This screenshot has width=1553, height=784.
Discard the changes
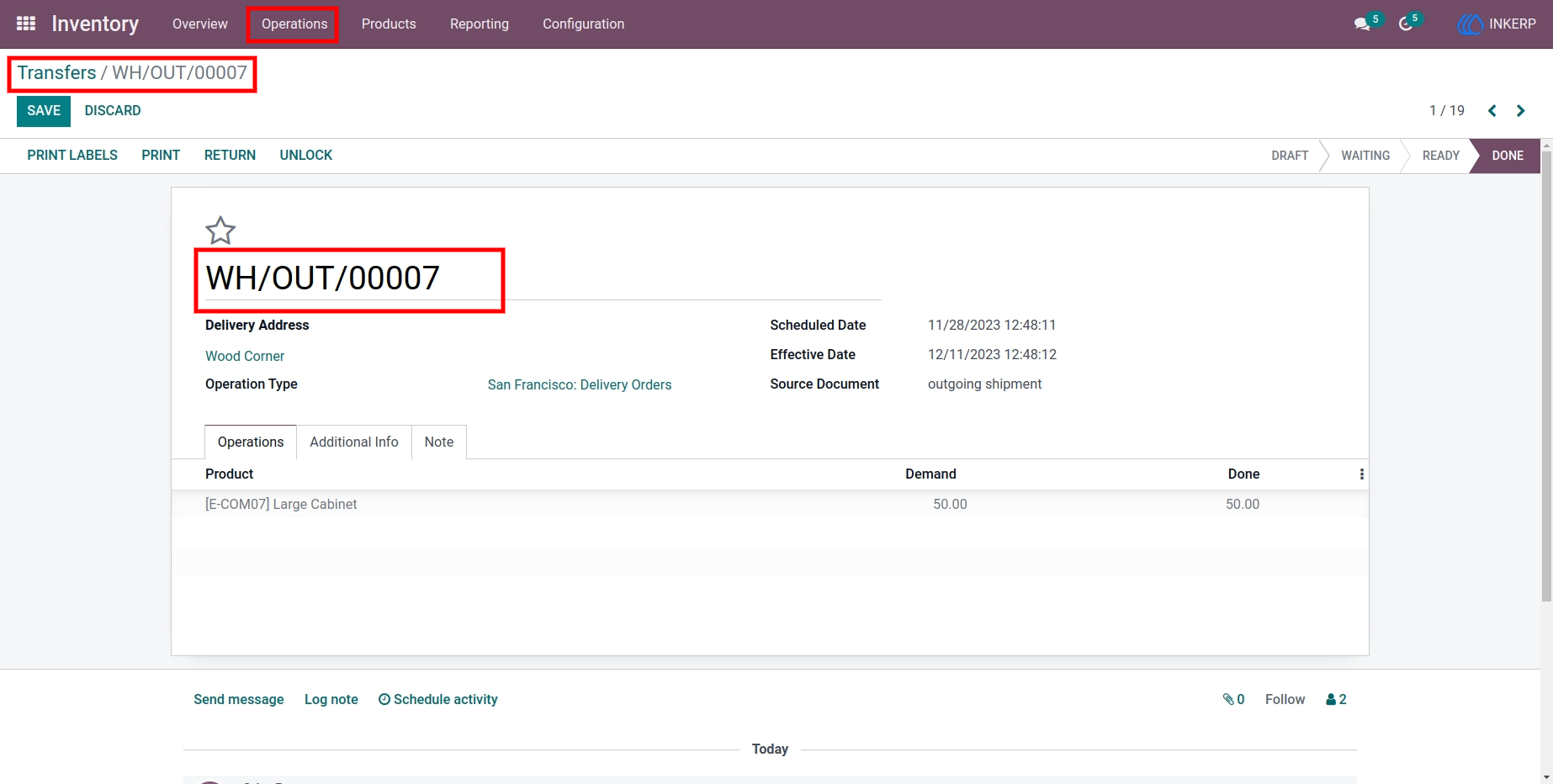113,111
